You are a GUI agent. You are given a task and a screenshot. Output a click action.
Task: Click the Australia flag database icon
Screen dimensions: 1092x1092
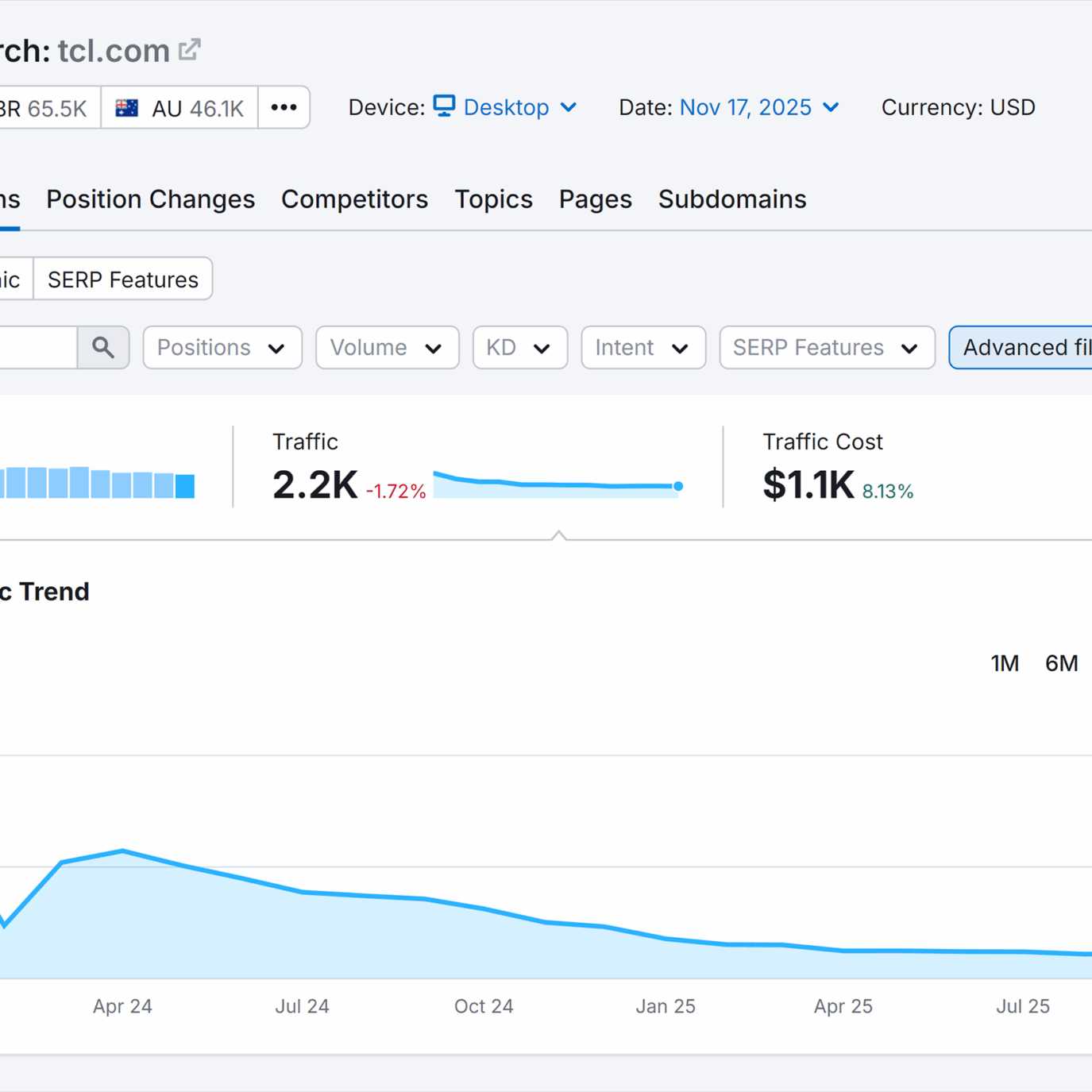click(x=127, y=108)
